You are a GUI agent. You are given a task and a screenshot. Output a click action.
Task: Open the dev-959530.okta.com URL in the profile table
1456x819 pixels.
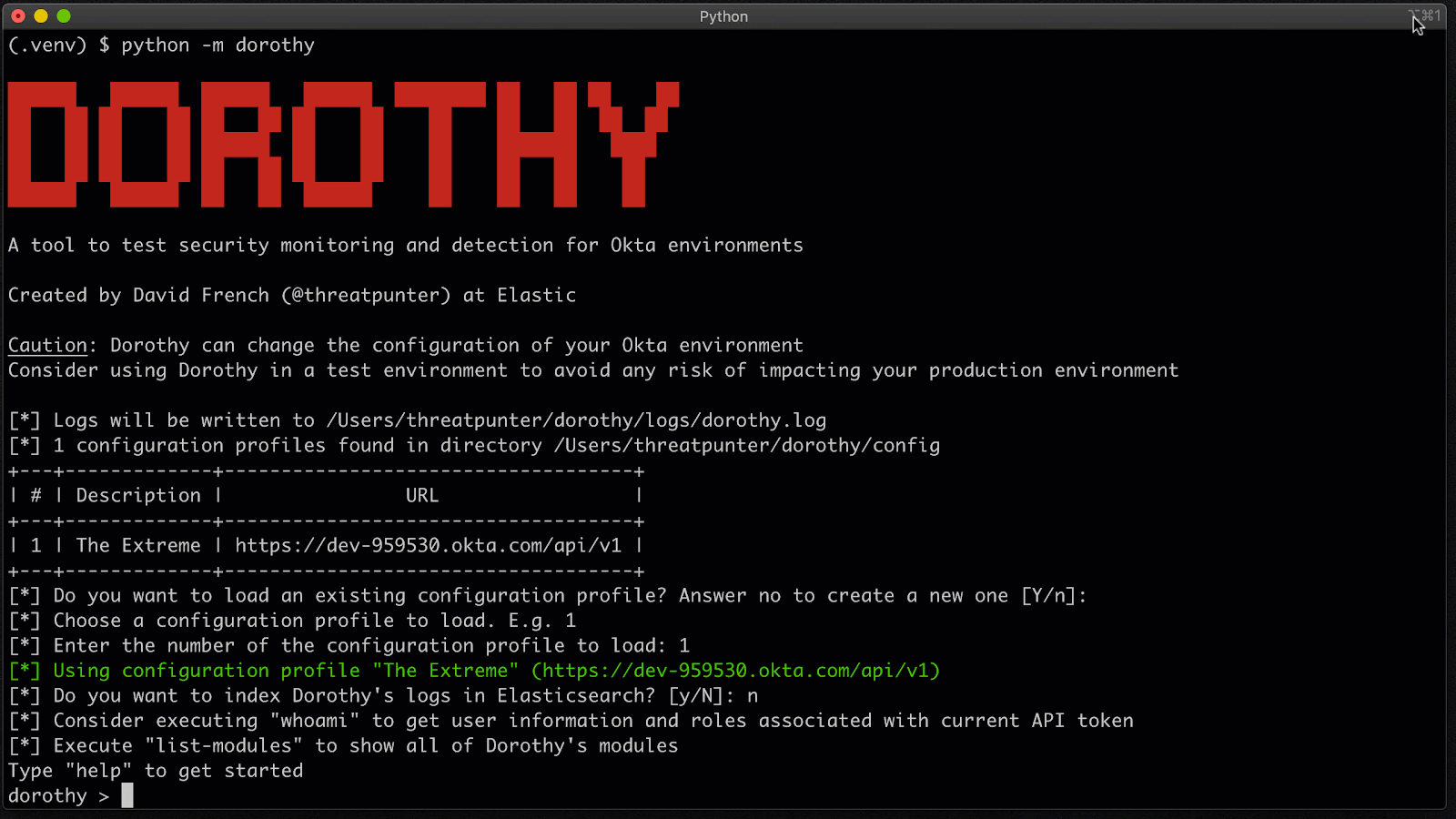428,545
